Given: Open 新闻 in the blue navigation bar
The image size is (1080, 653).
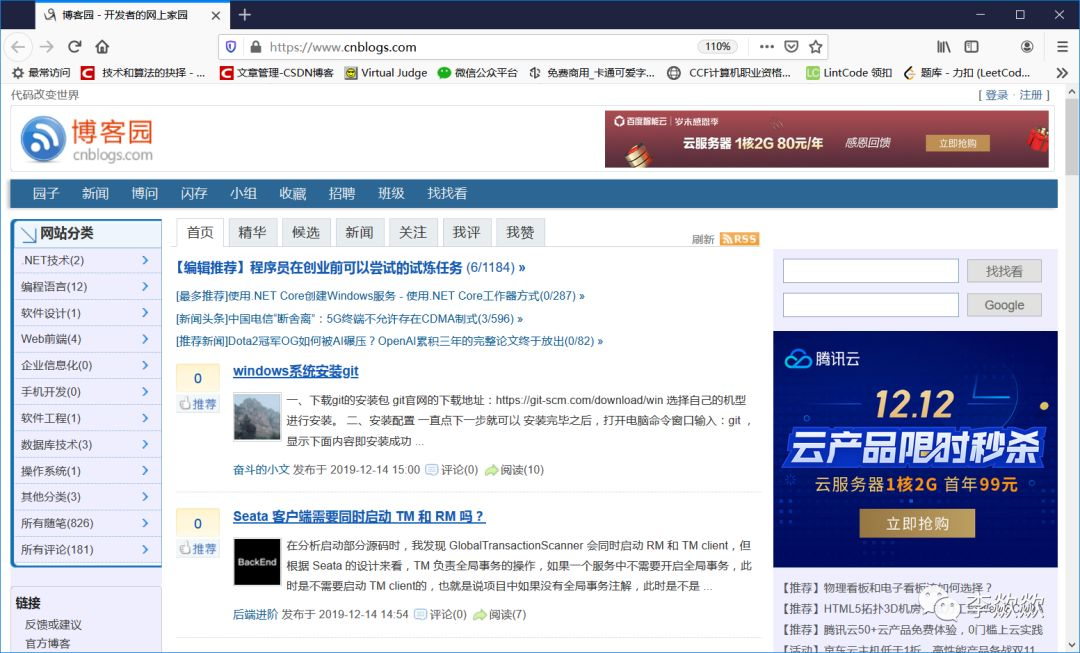Looking at the screenshot, I should point(95,194).
